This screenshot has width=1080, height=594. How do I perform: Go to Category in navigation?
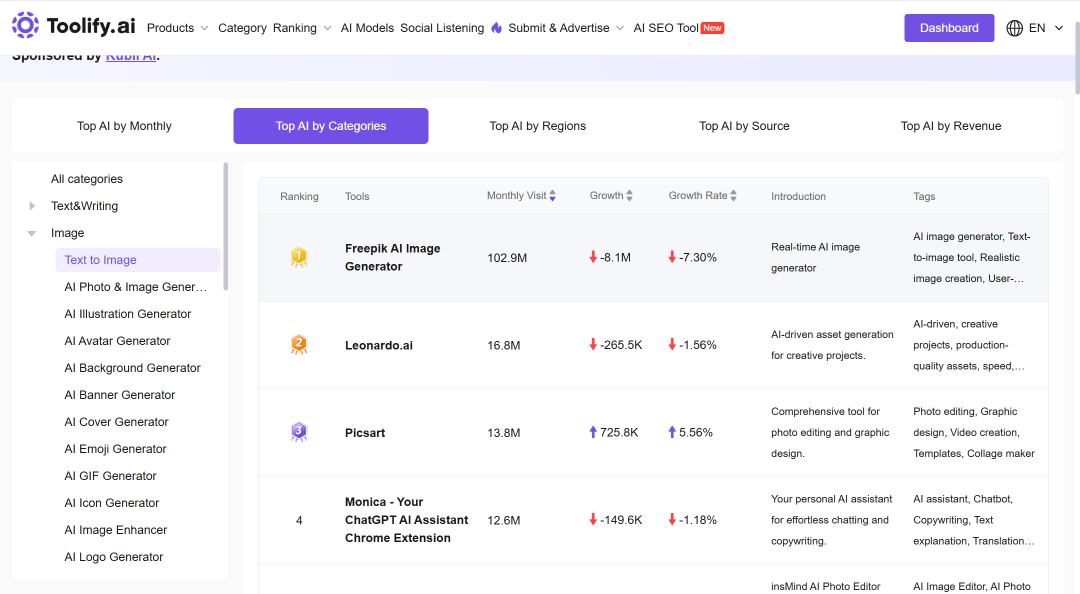242,28
